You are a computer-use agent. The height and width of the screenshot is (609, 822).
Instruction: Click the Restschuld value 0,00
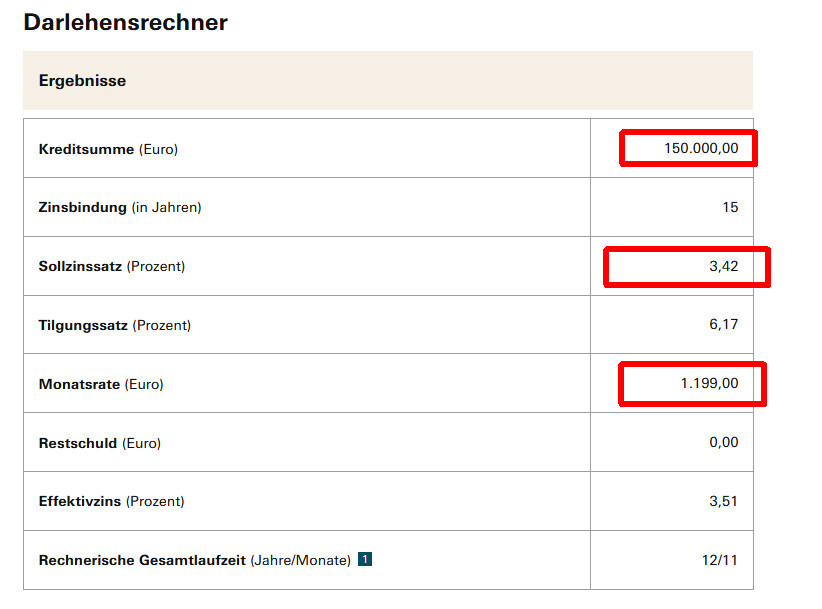tap(723, 442)
